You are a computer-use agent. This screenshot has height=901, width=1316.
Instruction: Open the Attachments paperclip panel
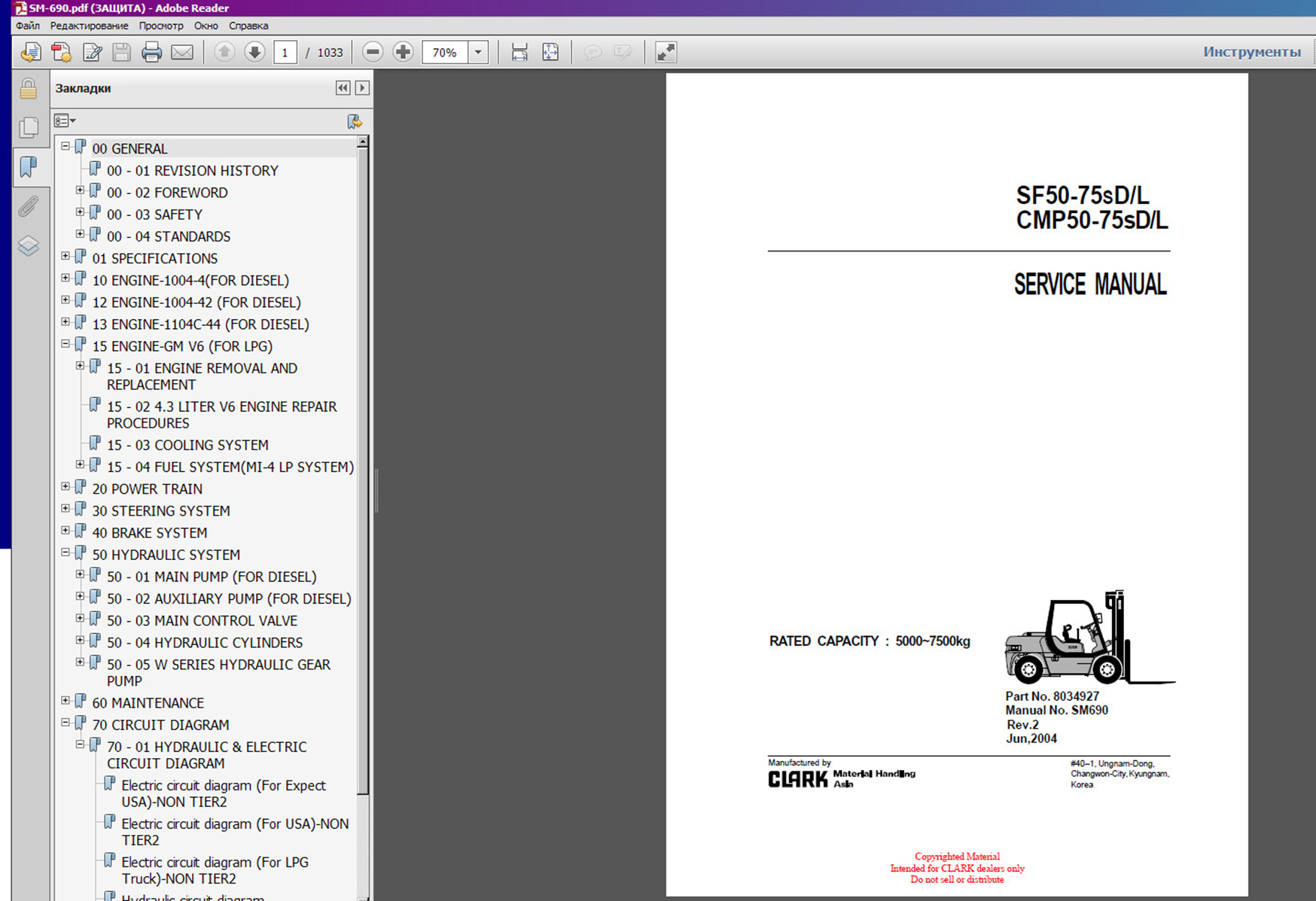pos(29,206)
